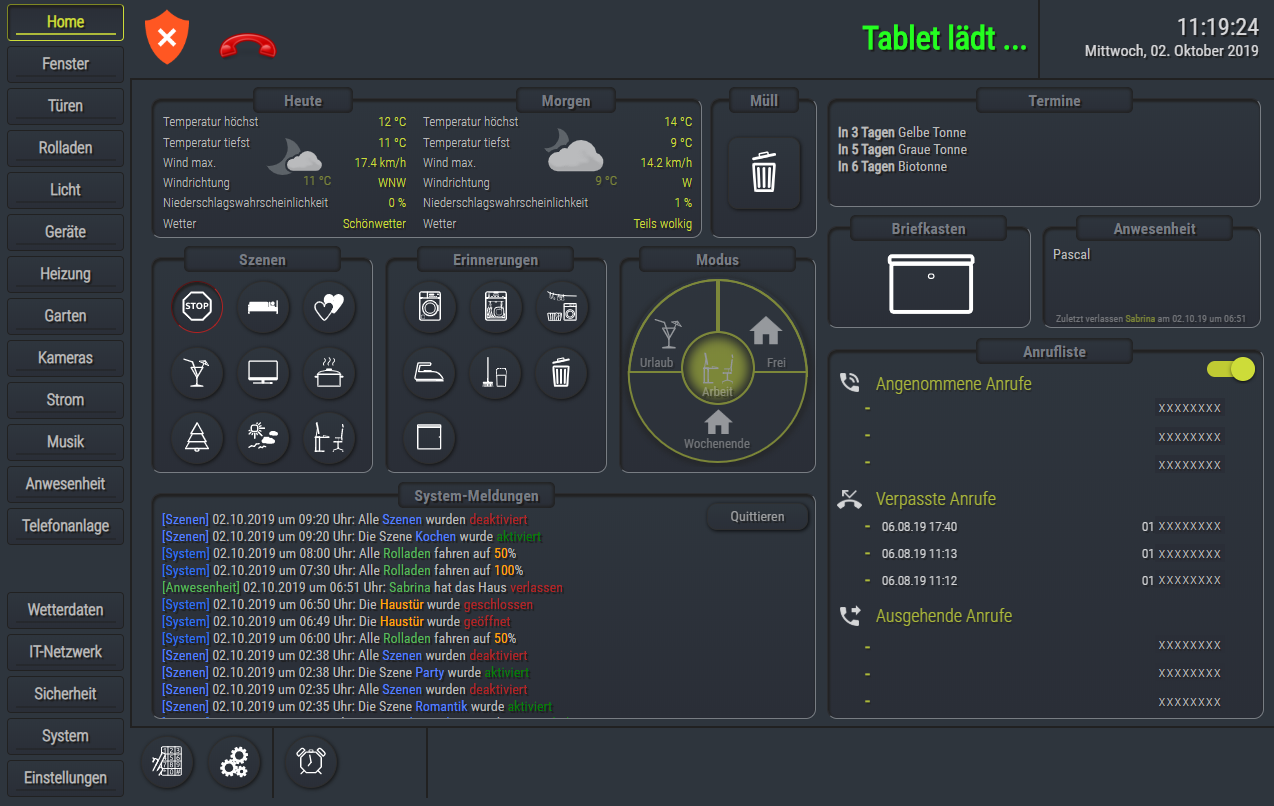The width and height of the screenshot is (1274, 806).
Task: Open the Geräte menu
Action: point(66,232)
